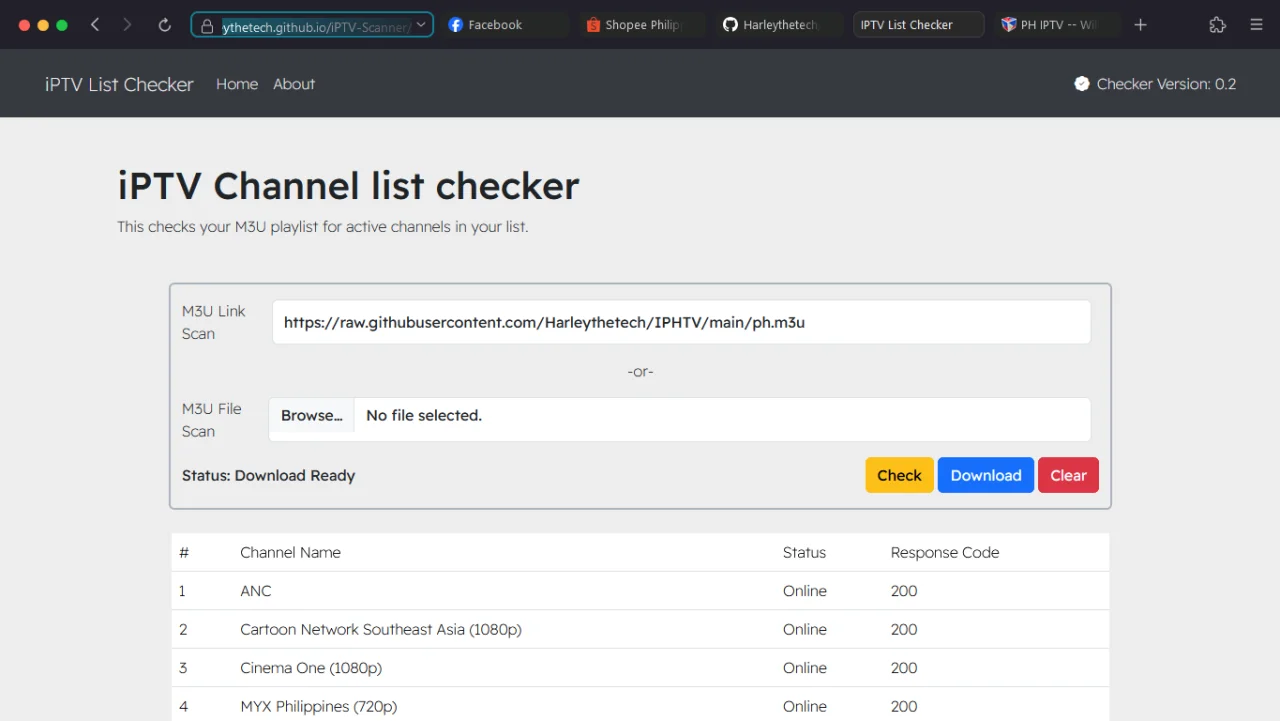Open the browser hamburger menu

click(x=1257, y=25)
